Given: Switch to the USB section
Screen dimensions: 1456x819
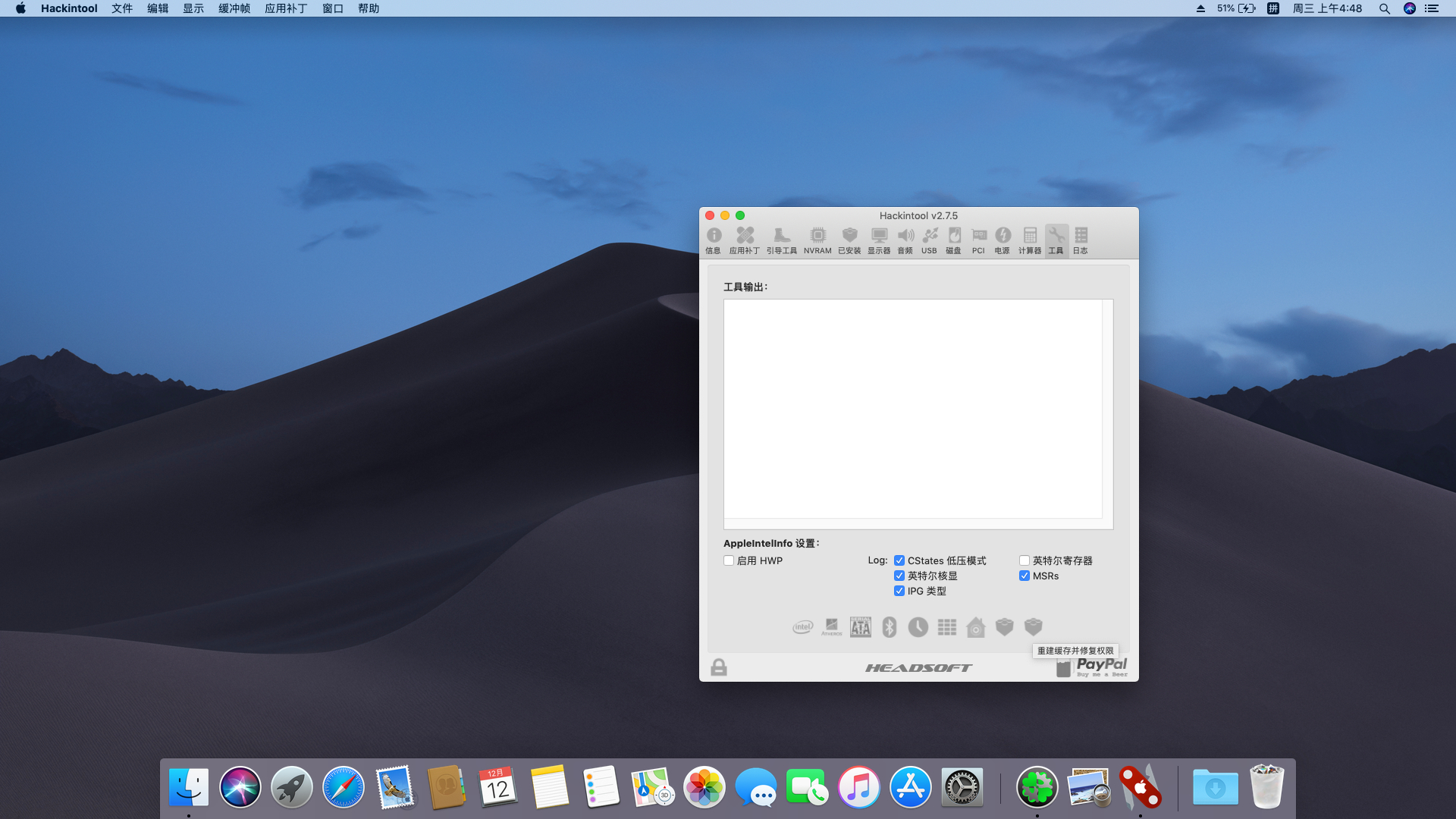Looking at the screenshot, I should [x=929, y=240].
